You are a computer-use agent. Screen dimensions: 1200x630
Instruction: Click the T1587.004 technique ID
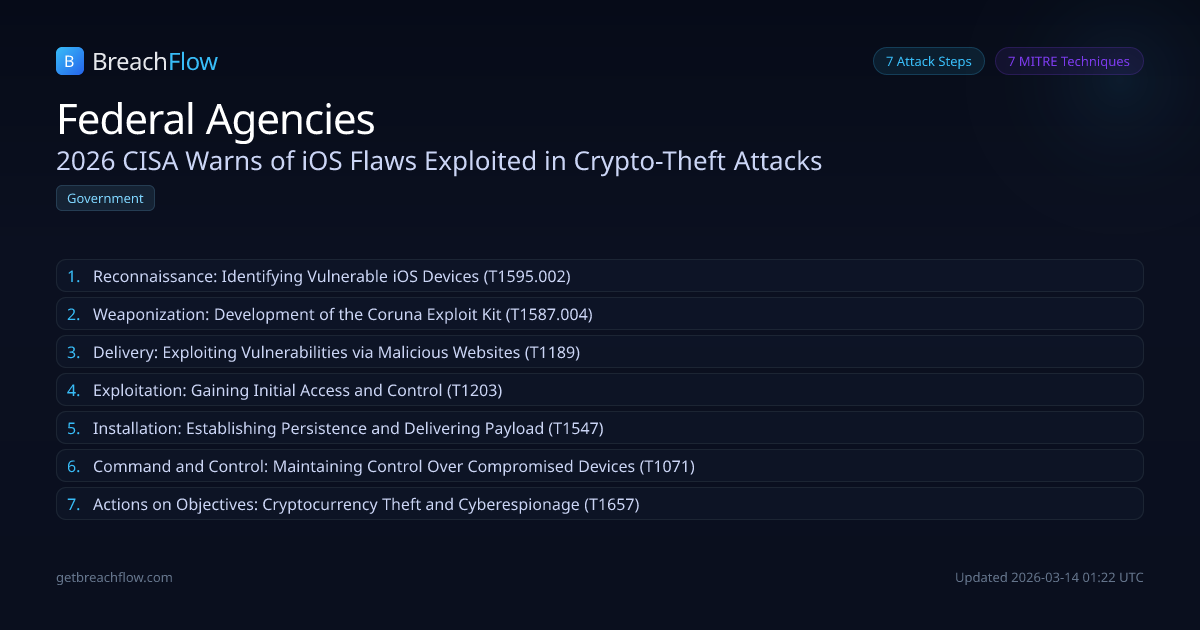tap(549, 314)
